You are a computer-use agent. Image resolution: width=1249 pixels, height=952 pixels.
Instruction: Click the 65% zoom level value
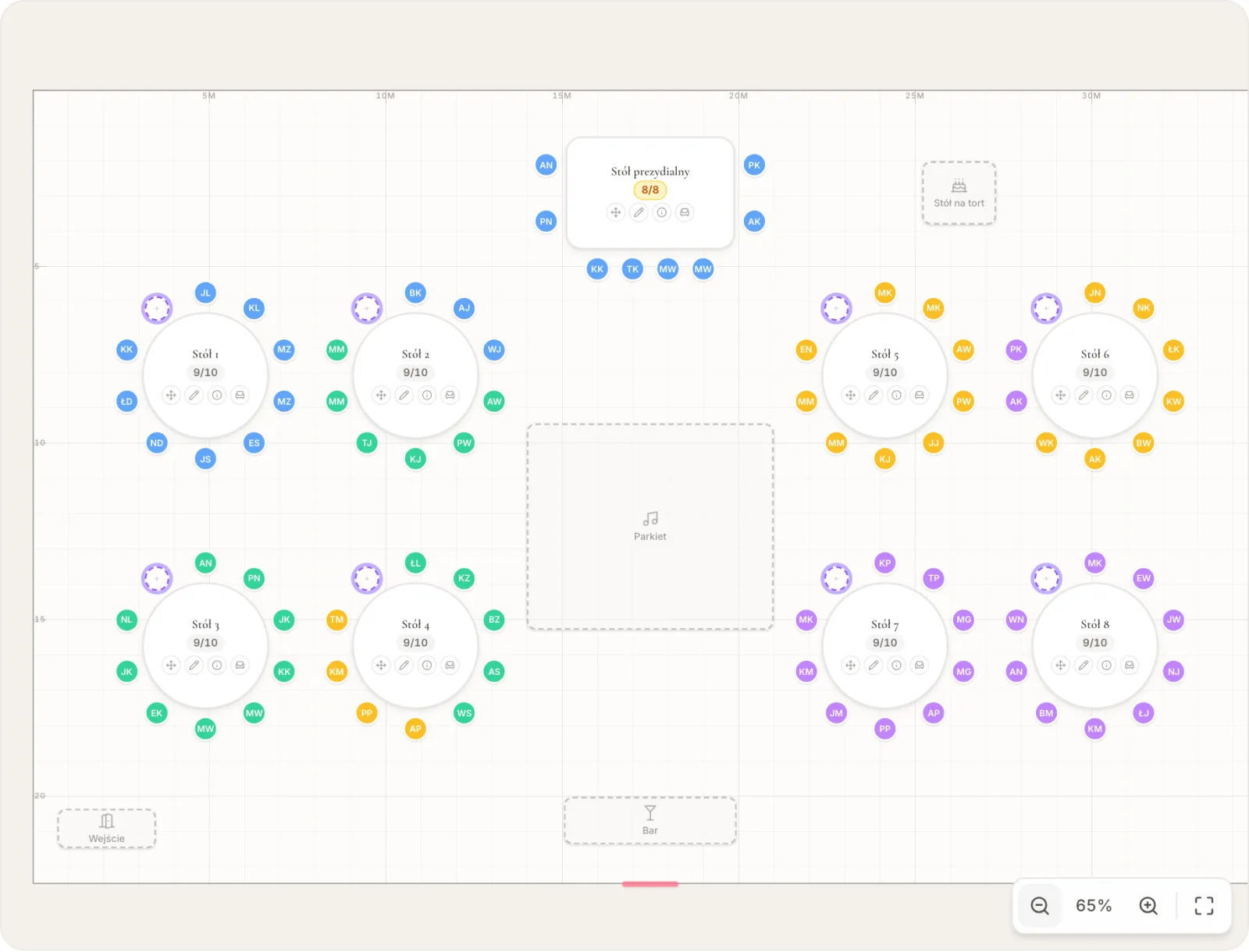(x=1094, y=905)
